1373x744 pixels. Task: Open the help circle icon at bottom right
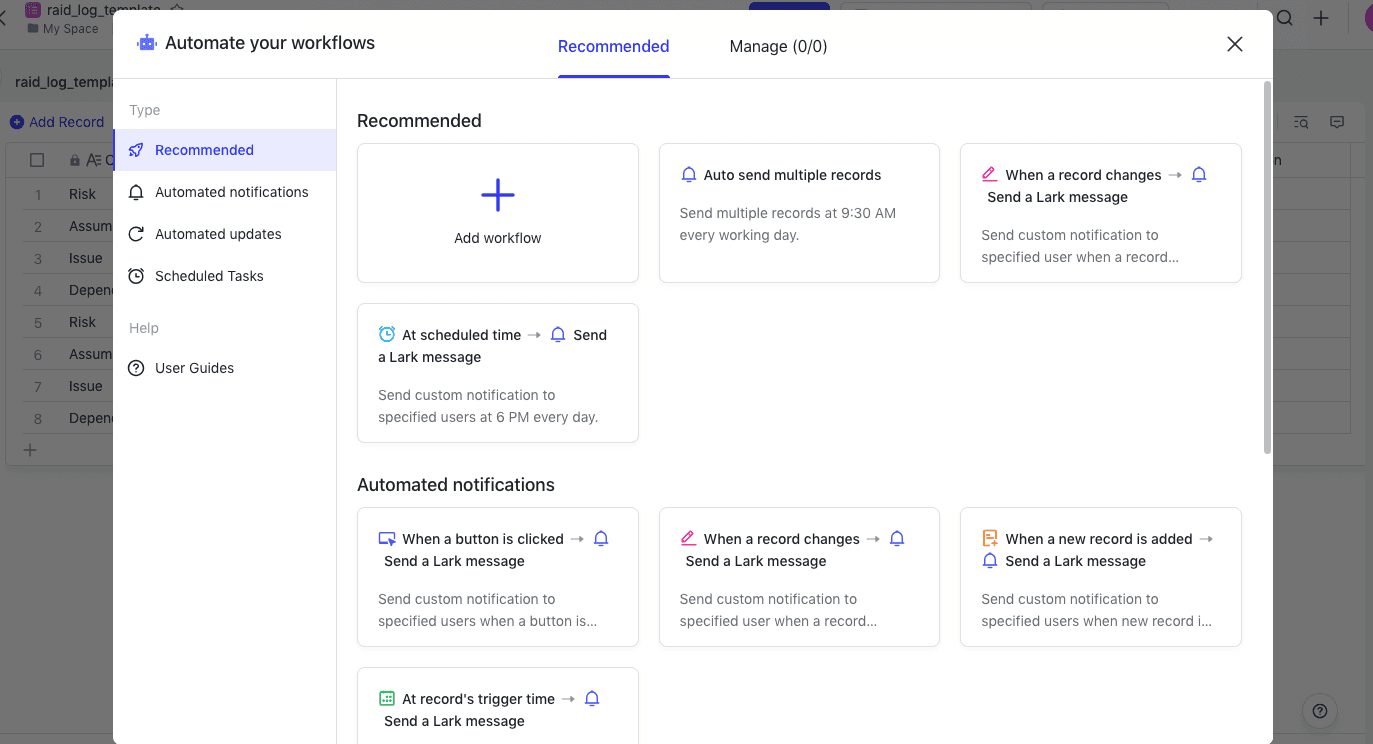coord(1320,711)
